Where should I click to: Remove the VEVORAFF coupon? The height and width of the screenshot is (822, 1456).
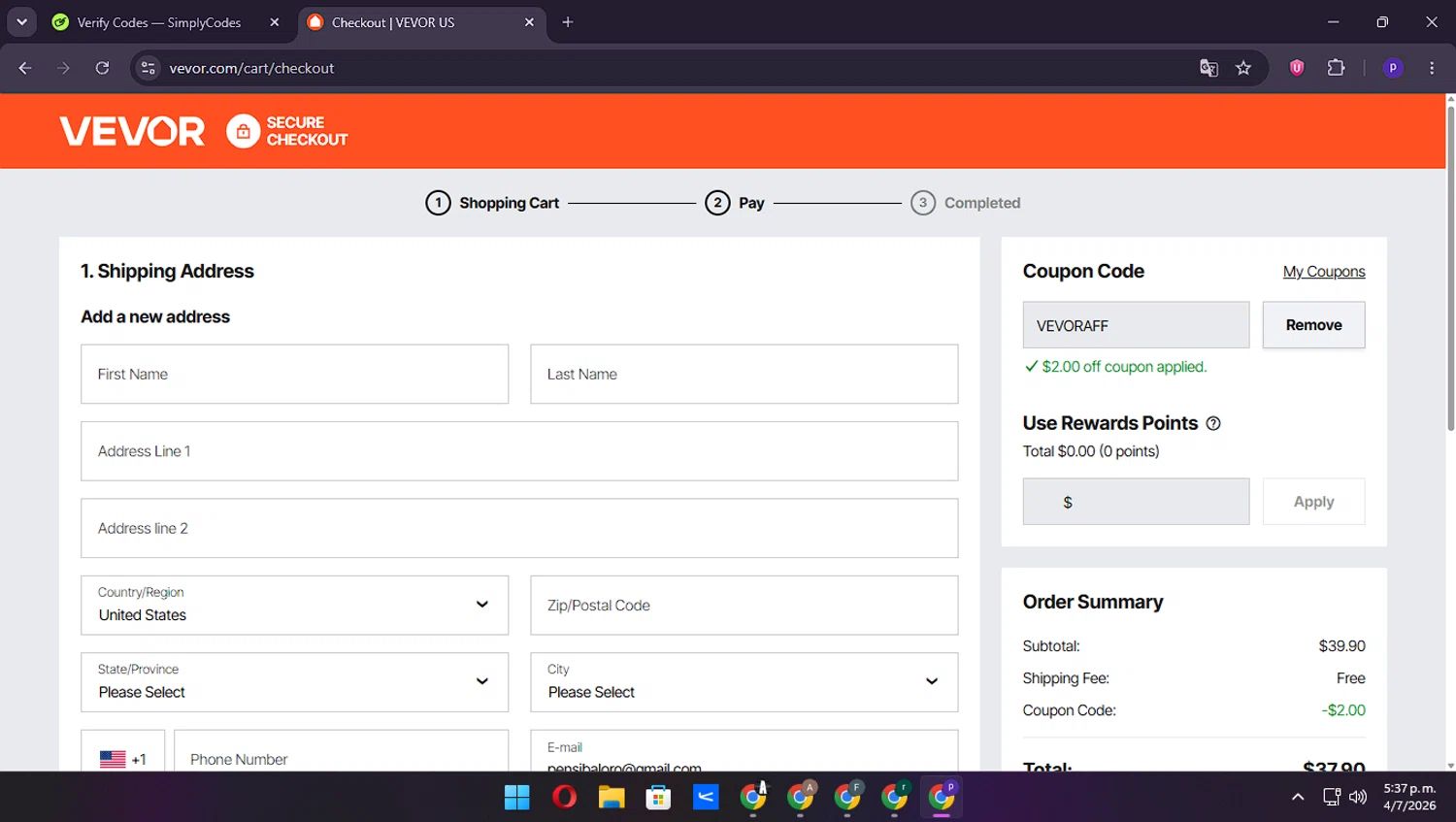pos(1313,325)
